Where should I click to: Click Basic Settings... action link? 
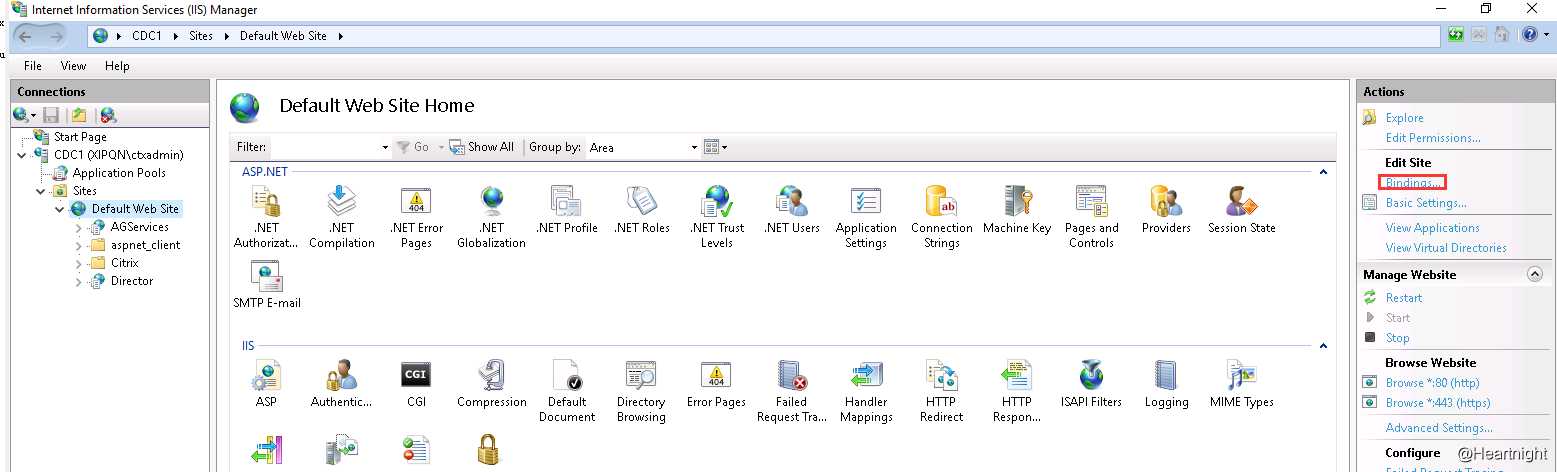1426,203
